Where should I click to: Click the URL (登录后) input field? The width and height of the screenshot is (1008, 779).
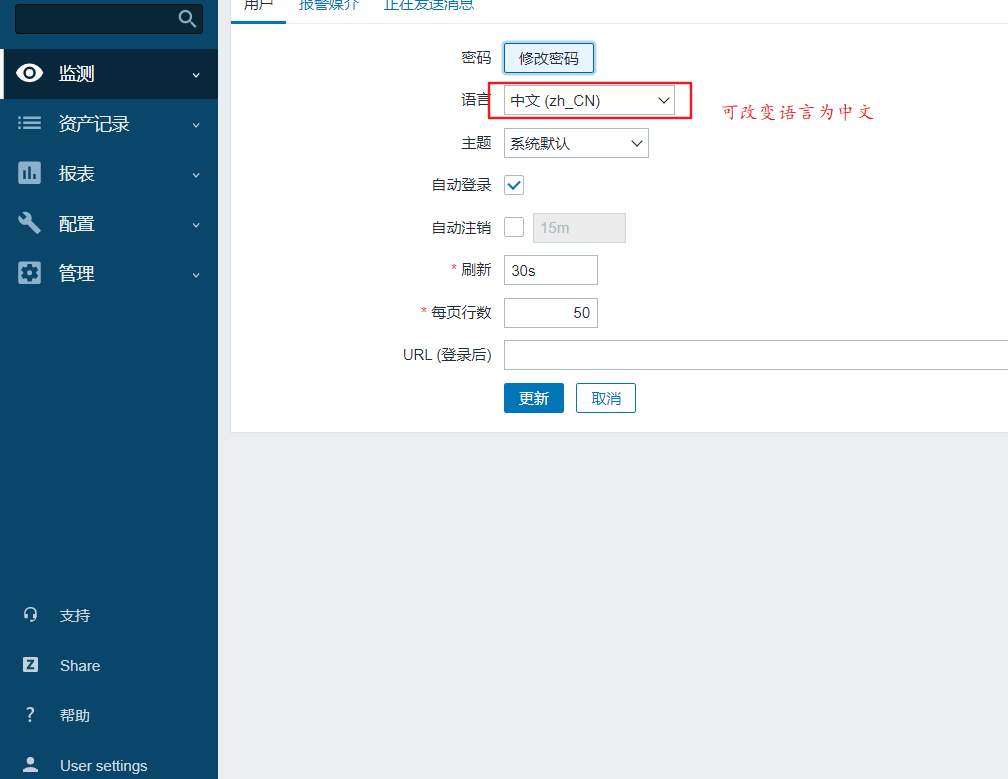click(x=756, y=355)
